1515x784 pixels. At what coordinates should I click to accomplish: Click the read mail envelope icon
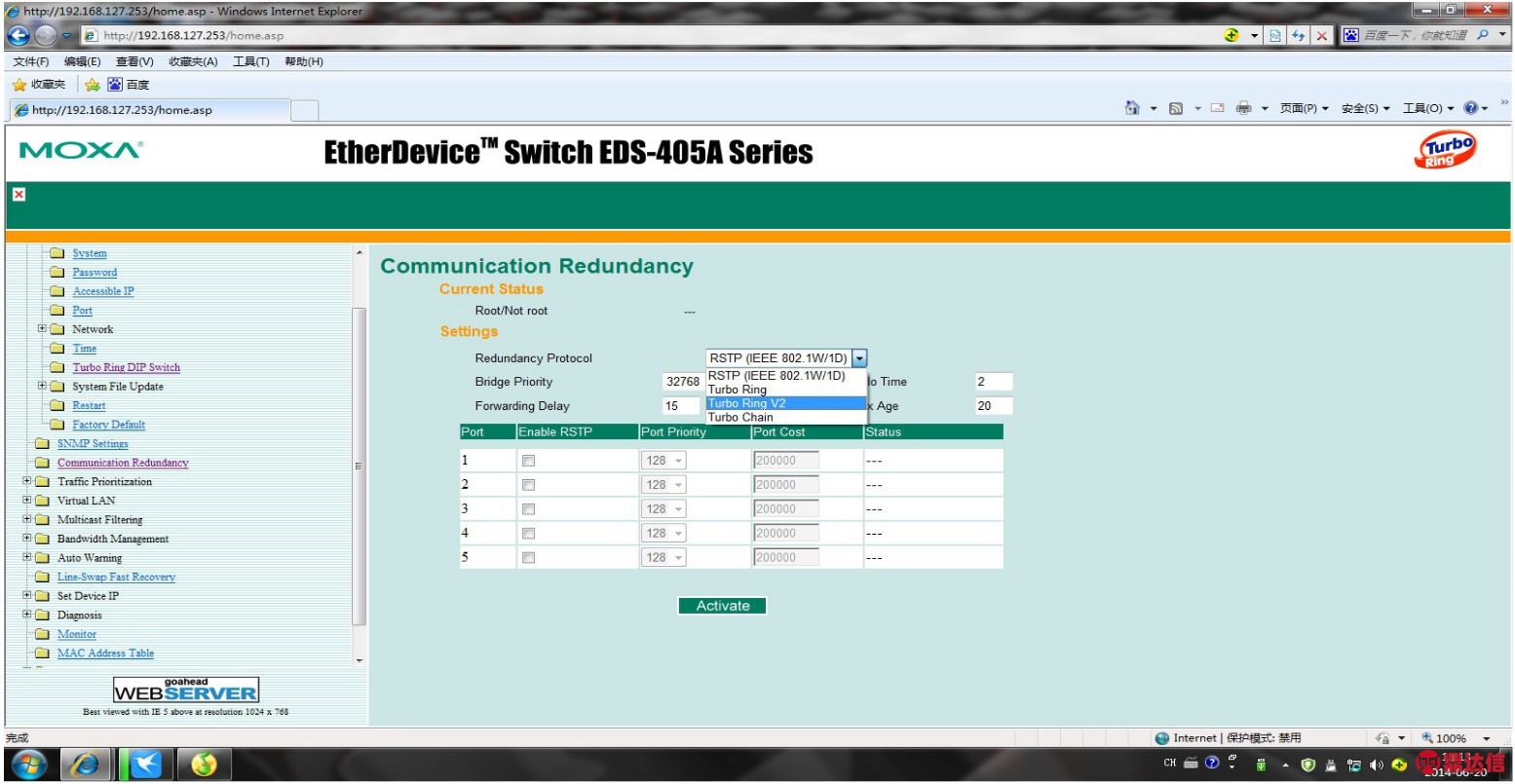coord(1217,108)
